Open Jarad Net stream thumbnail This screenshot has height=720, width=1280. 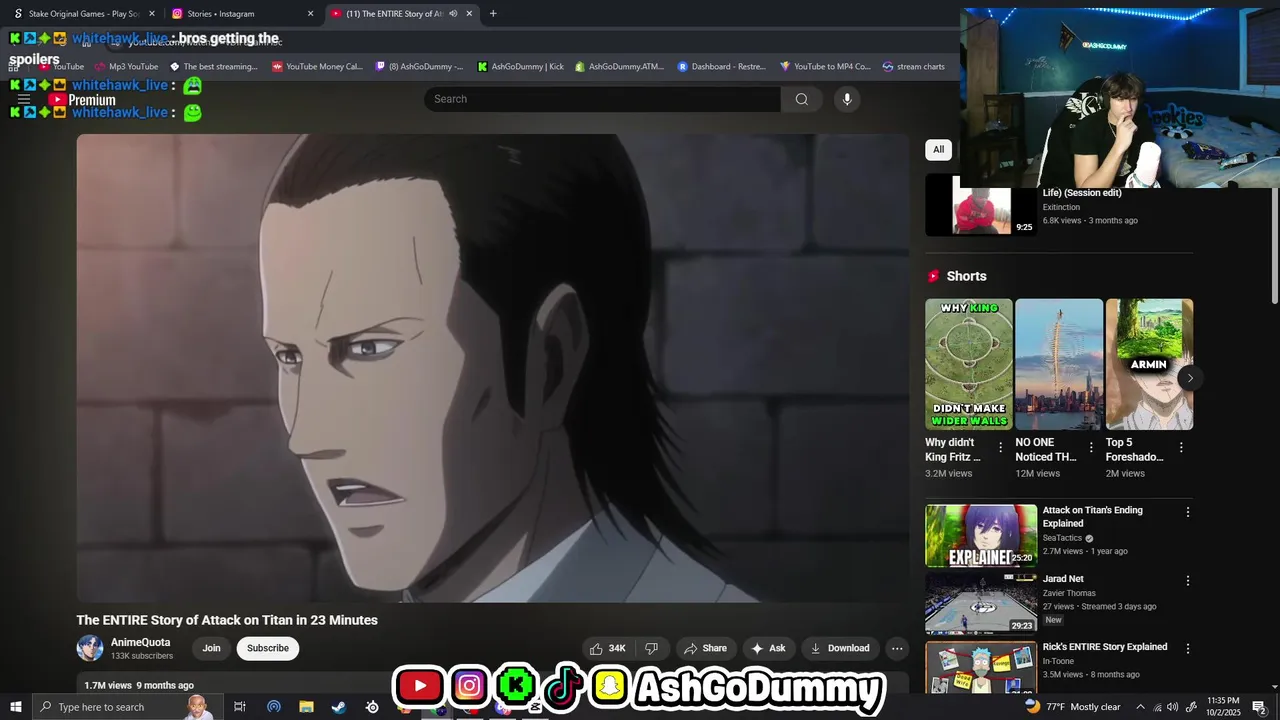coord(981,604)
